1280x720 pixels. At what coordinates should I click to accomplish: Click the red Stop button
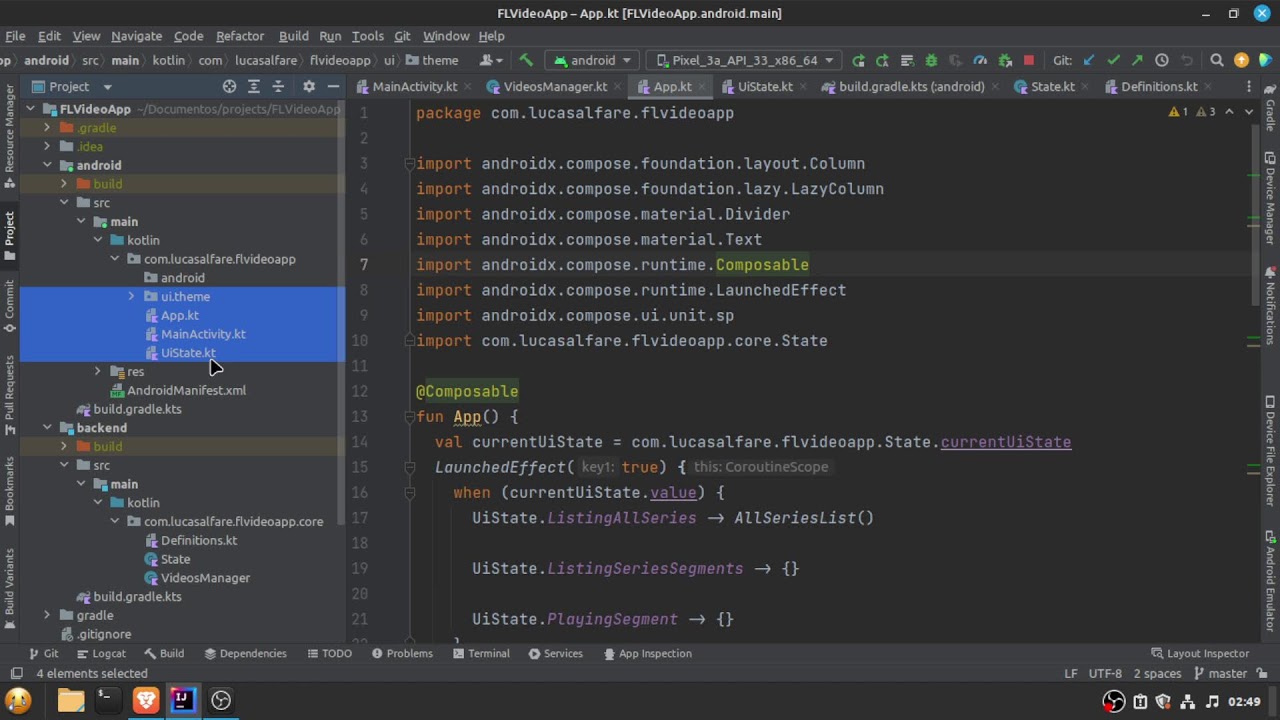(x=1028, y=60)
